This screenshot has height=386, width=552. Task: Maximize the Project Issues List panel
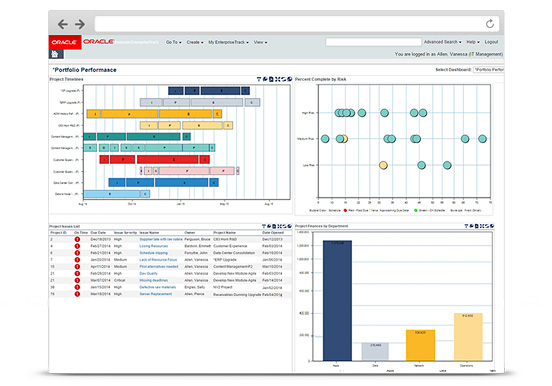[x=280, y=226]
